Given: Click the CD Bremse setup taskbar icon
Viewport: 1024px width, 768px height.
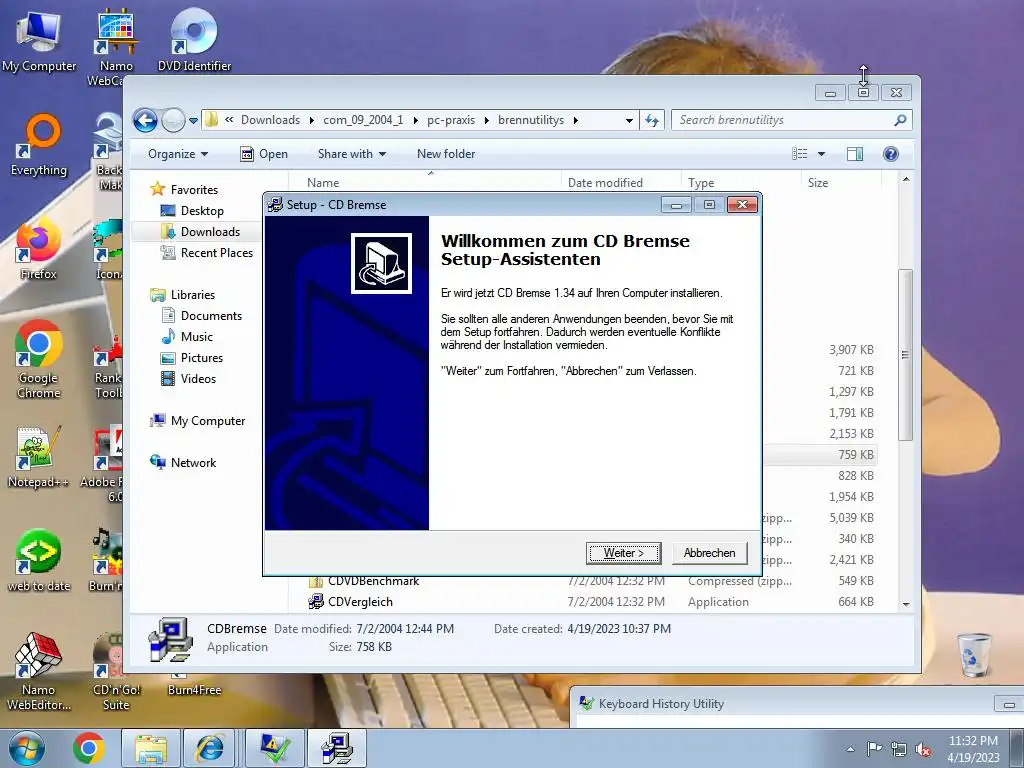Looking at the screenshot, I should click(337, 749).
